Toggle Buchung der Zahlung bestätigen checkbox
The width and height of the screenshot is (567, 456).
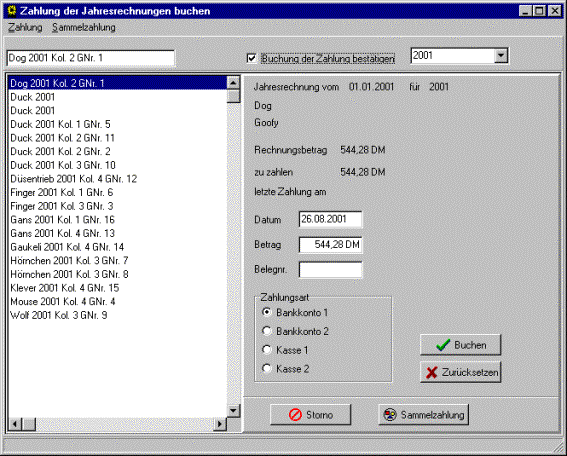(x=251, y=58)
